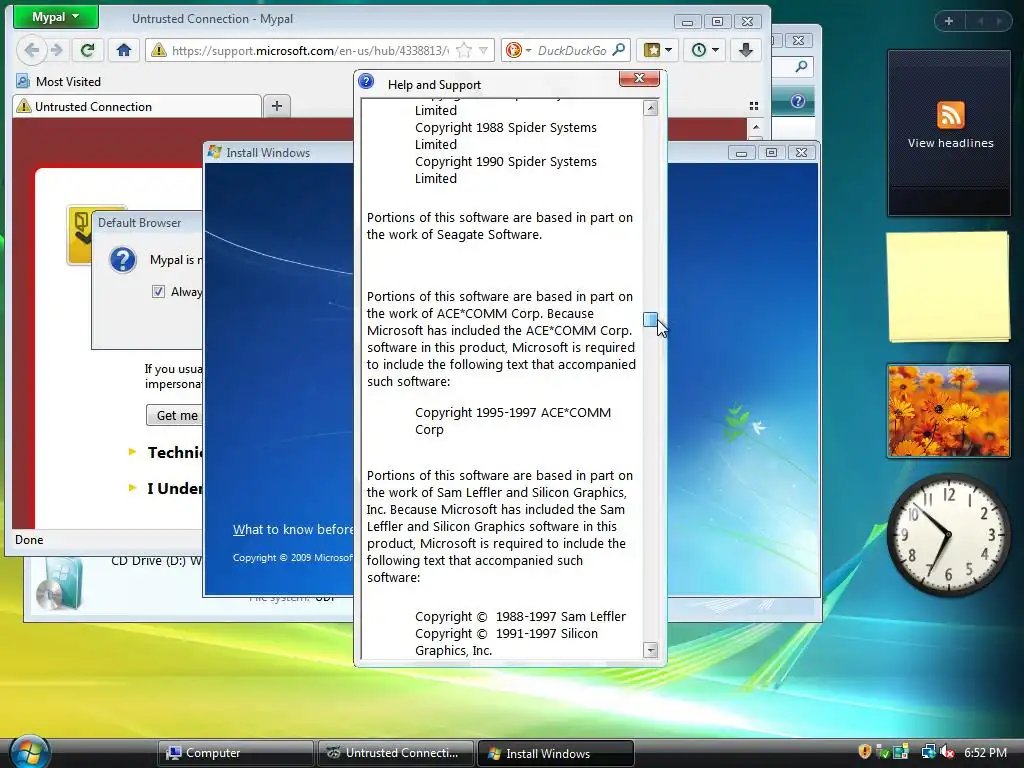Open the History clock button dropdown

tap(705, 50)
